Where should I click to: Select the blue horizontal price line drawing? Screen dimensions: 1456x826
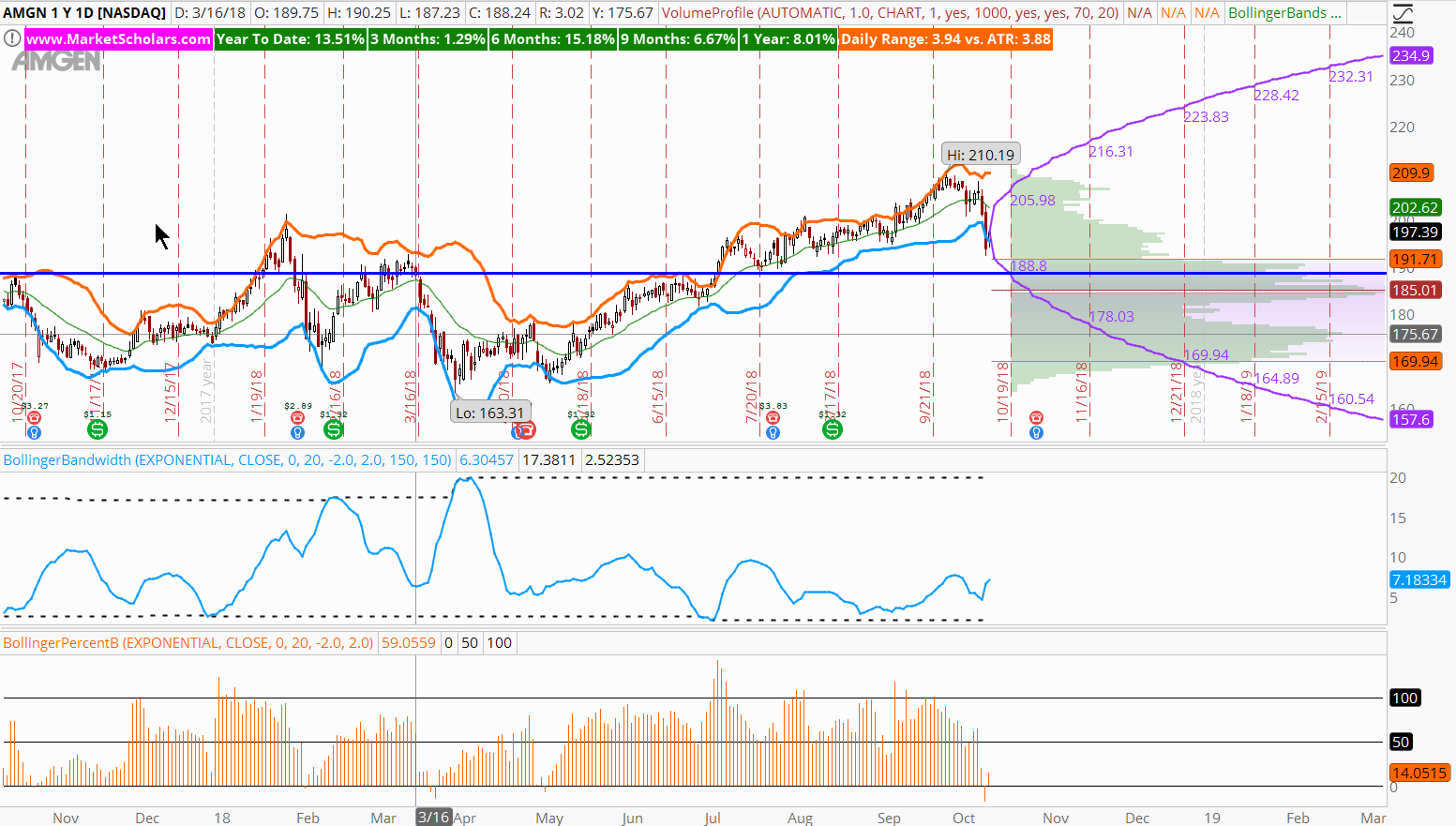pyautogui.click(x=693, y=274)
